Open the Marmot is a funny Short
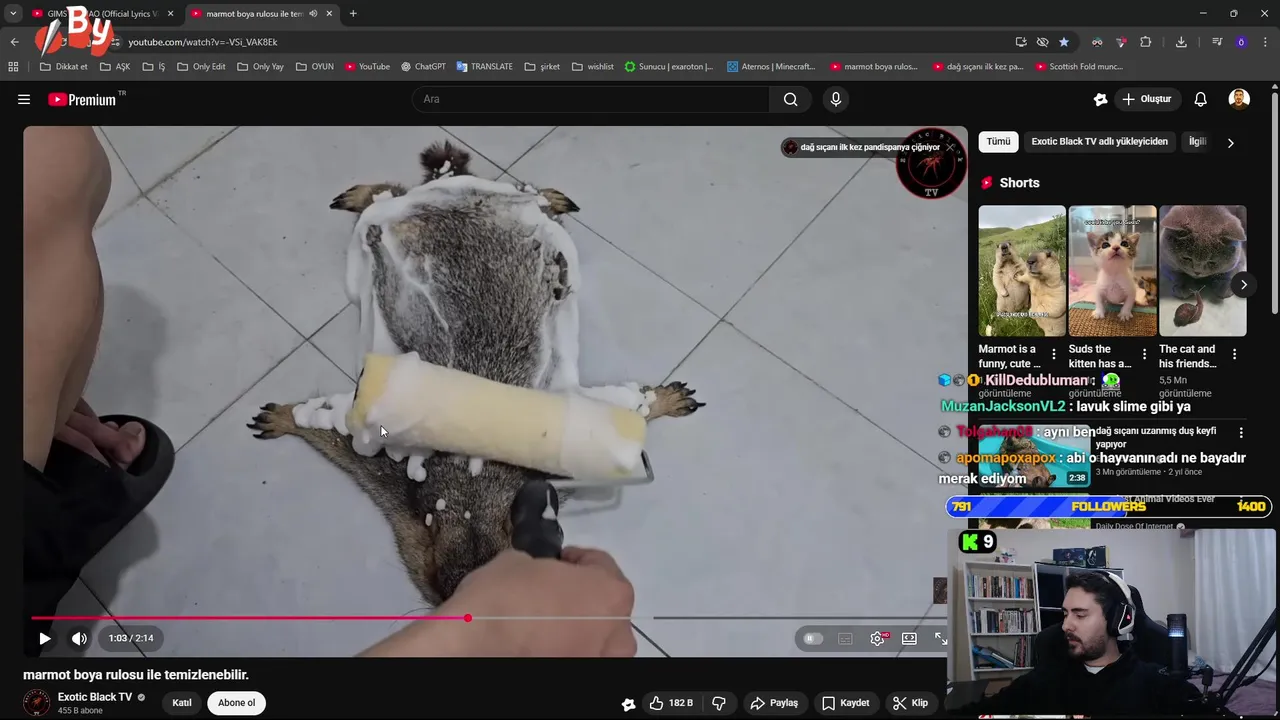This screenshot has height=720, width=1280. (1022, 271)
